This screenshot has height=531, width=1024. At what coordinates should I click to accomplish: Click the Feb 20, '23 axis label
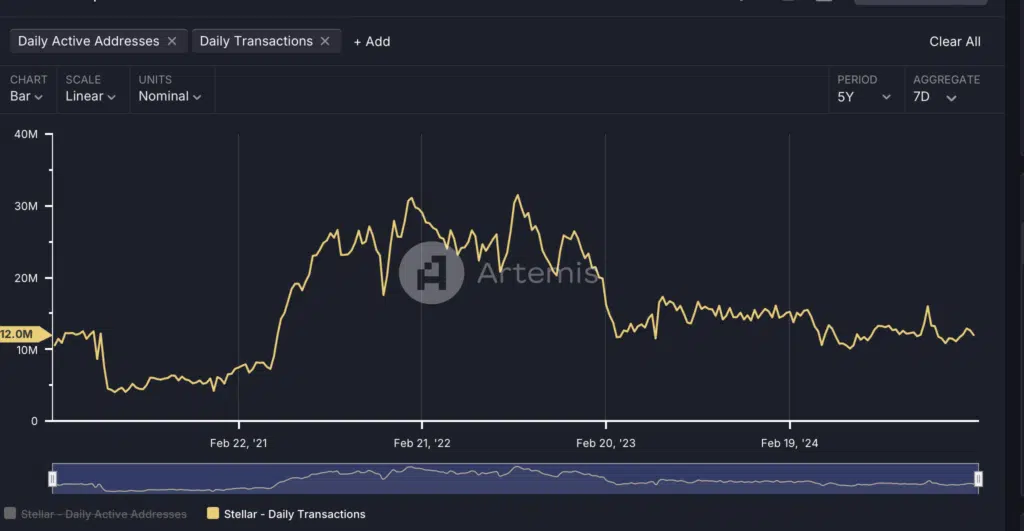pos(605,443)
